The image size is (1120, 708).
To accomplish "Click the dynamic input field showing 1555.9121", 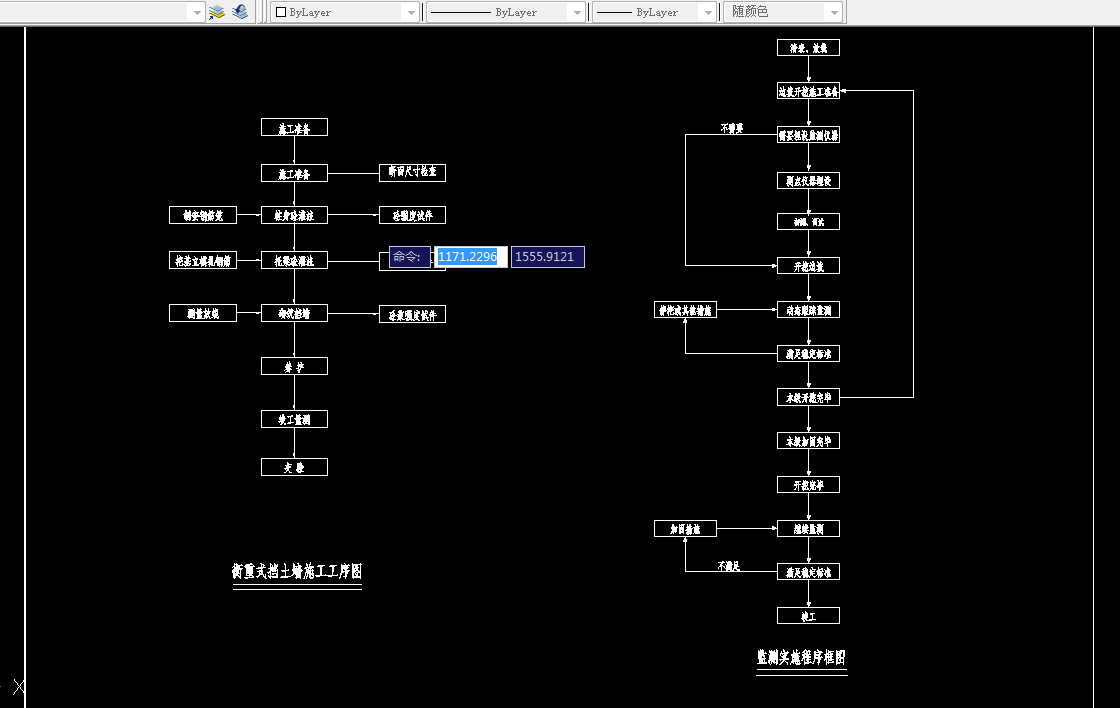I will point(547,257).
